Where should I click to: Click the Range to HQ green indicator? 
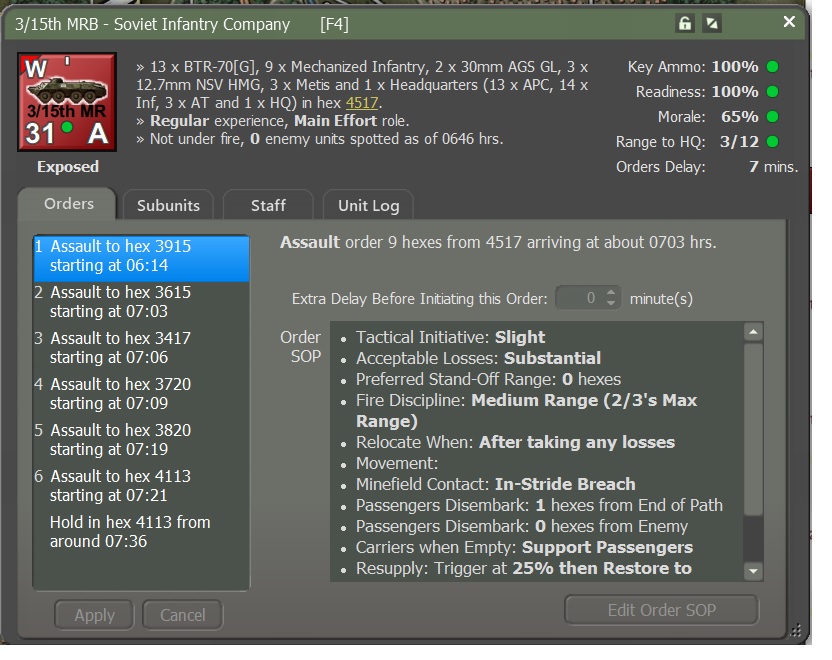click(x=773, y=142)
